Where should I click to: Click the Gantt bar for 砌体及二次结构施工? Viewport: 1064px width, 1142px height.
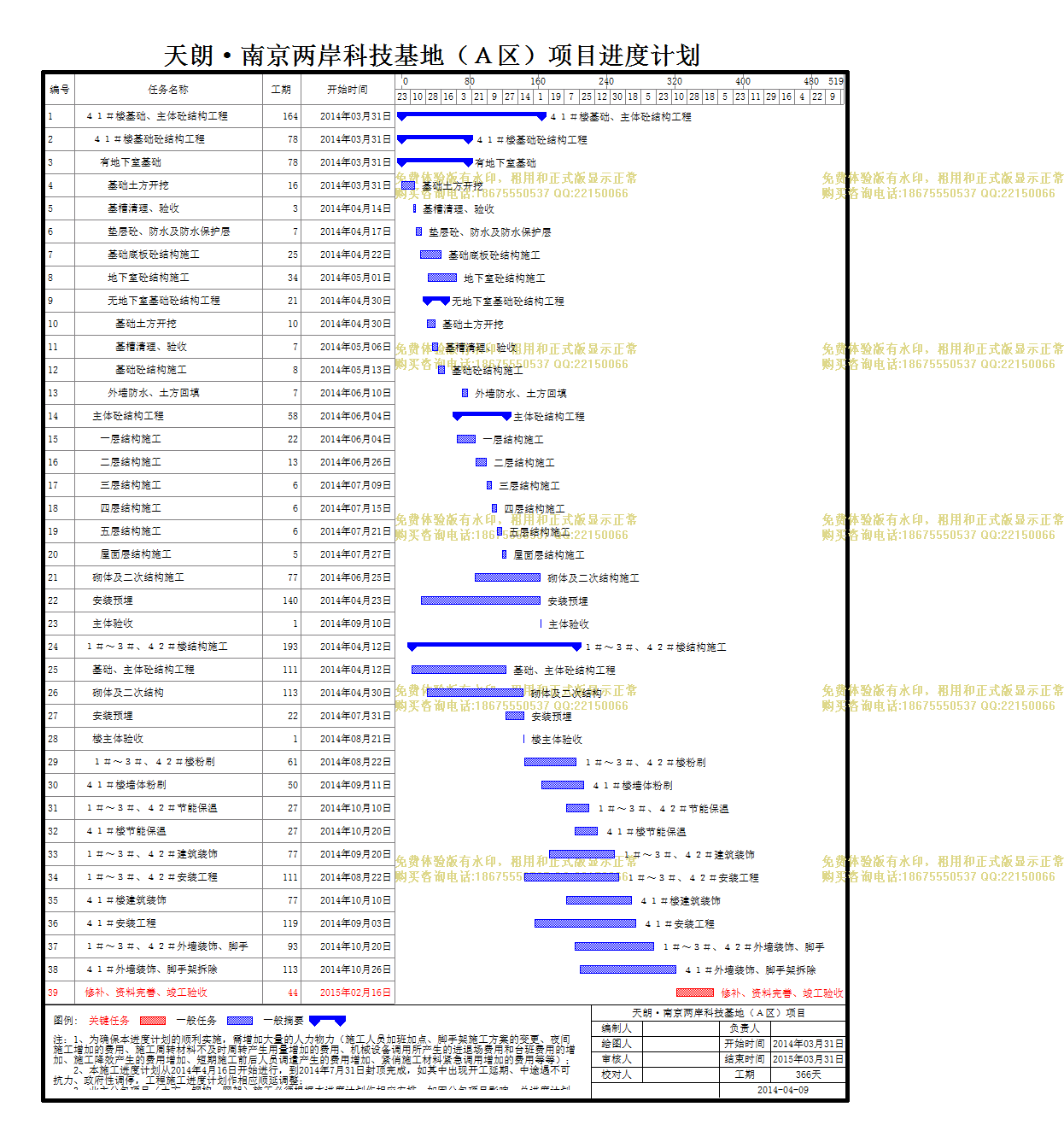tap(507, 577)
